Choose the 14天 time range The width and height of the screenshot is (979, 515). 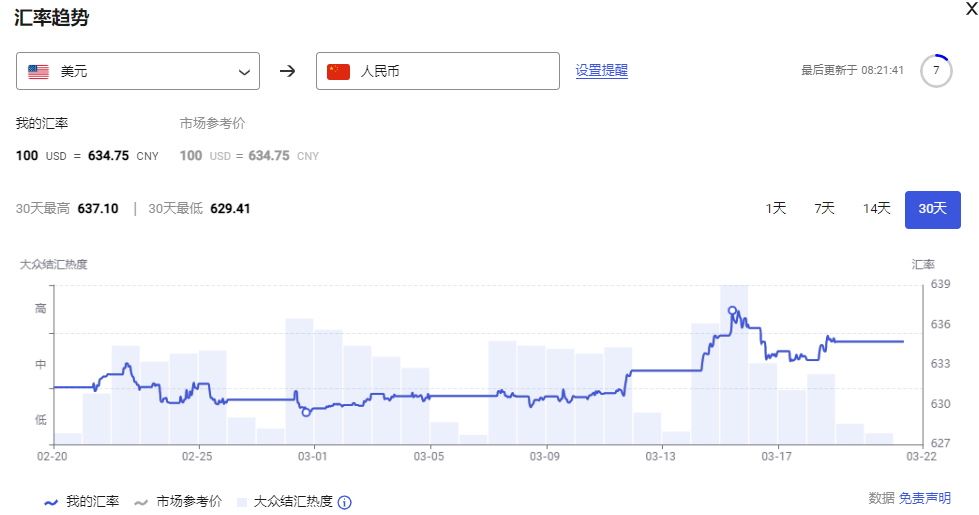click(x=876, y=209)
